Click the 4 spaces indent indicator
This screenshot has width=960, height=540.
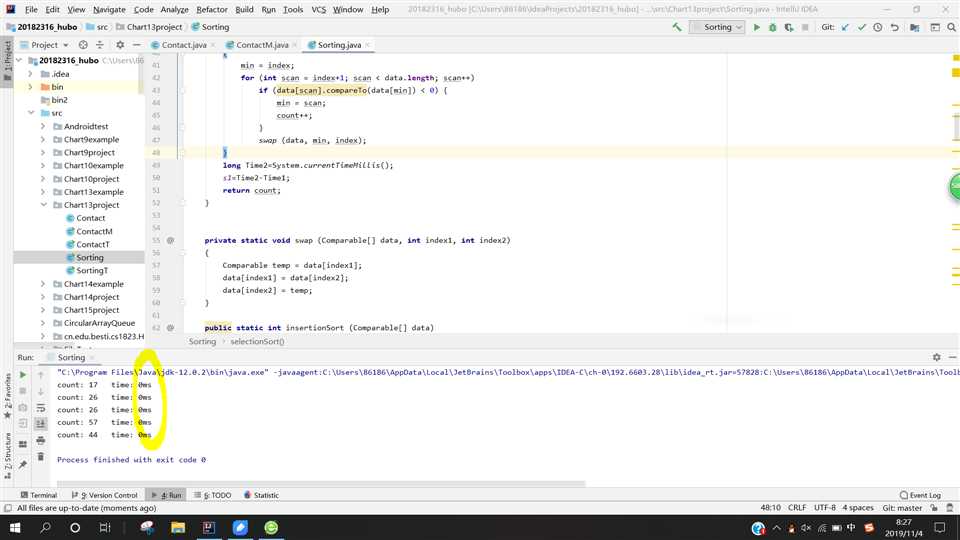pos(858,508)
